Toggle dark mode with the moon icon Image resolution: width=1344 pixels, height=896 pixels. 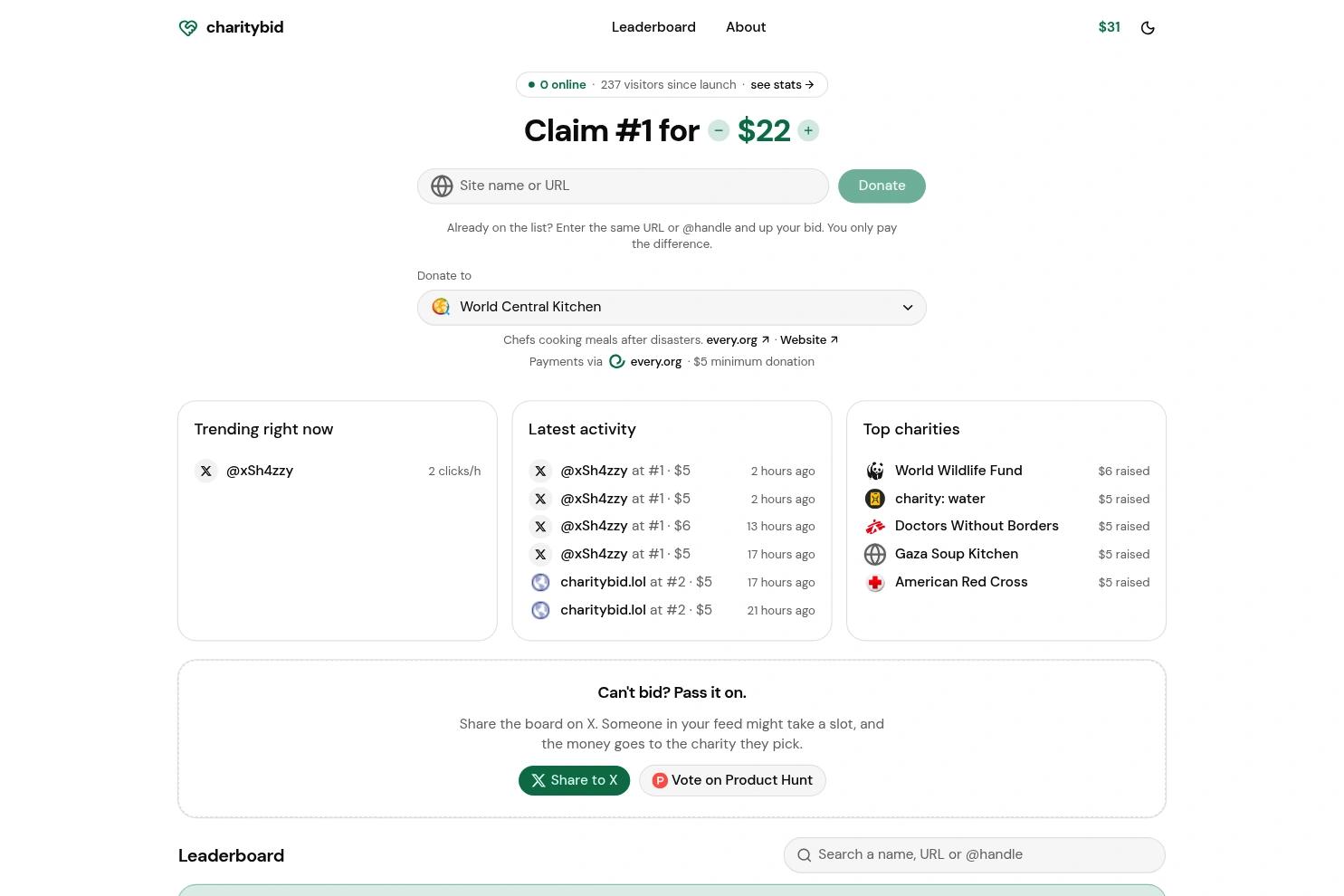1148,28
